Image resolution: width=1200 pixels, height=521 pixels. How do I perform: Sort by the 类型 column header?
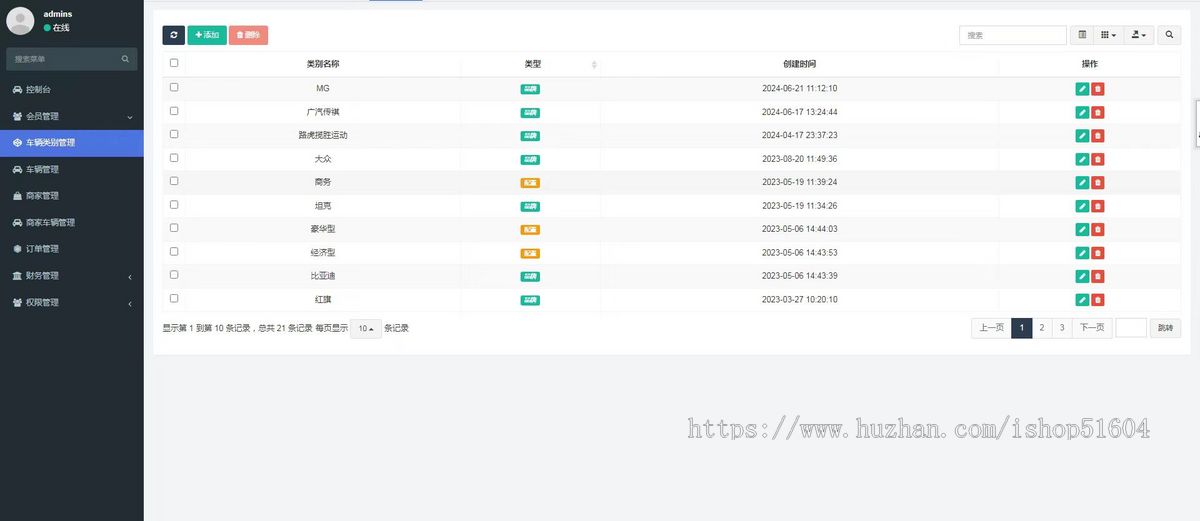click(x=532, y=64)
